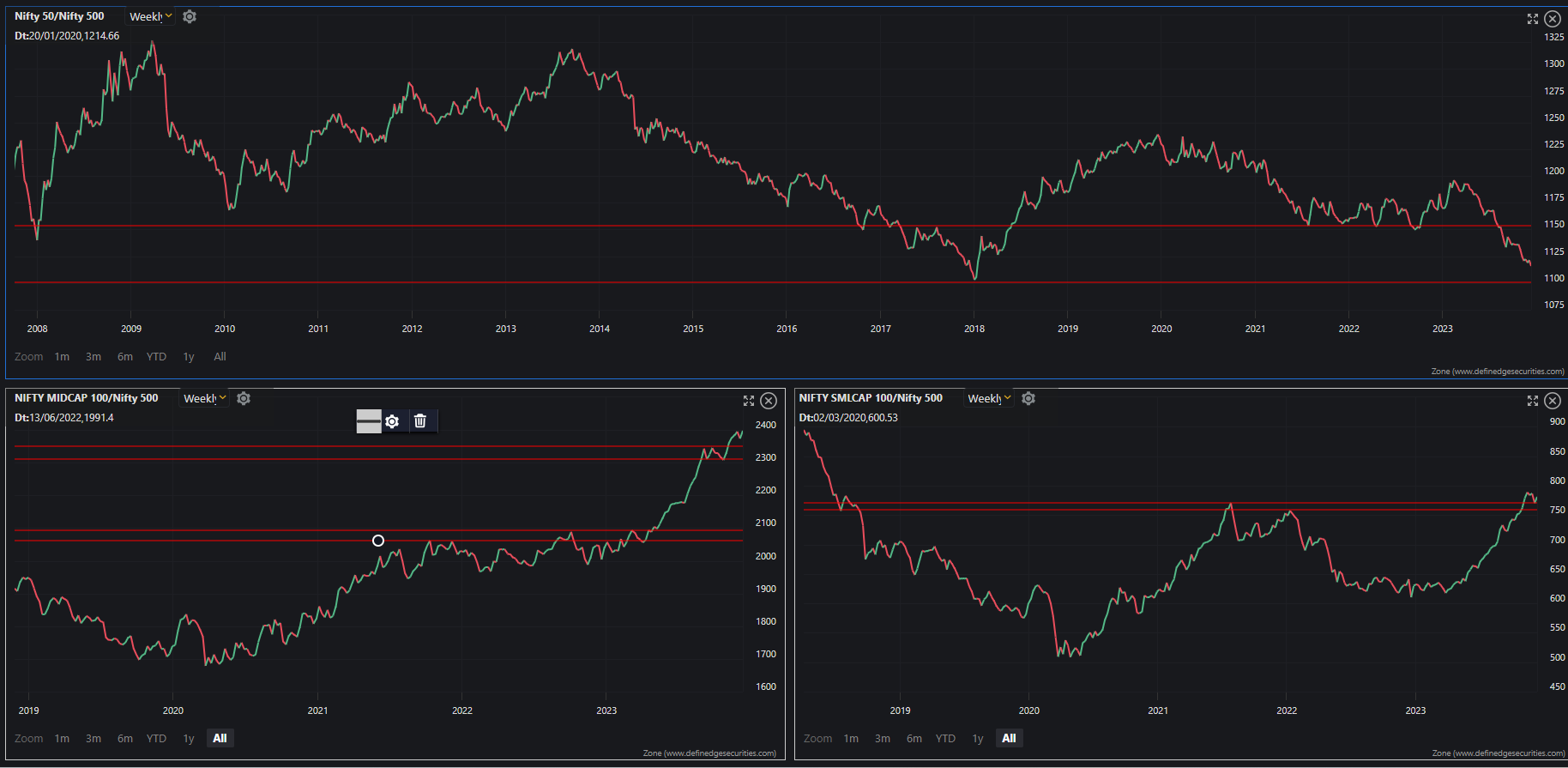
Task: Set SMLCAP chart zoom to YTD
Action: (x=945, y=739)
